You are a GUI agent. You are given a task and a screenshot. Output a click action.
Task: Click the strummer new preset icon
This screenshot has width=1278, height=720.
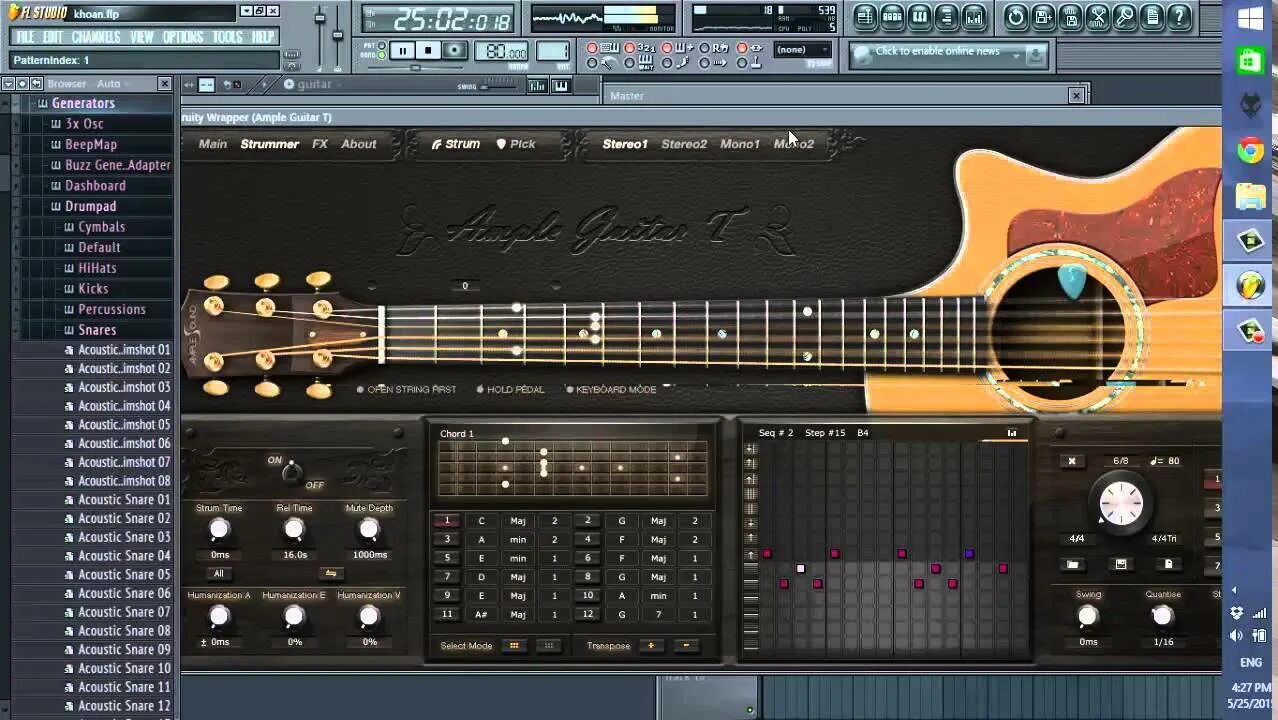(x=1168, y=564)
